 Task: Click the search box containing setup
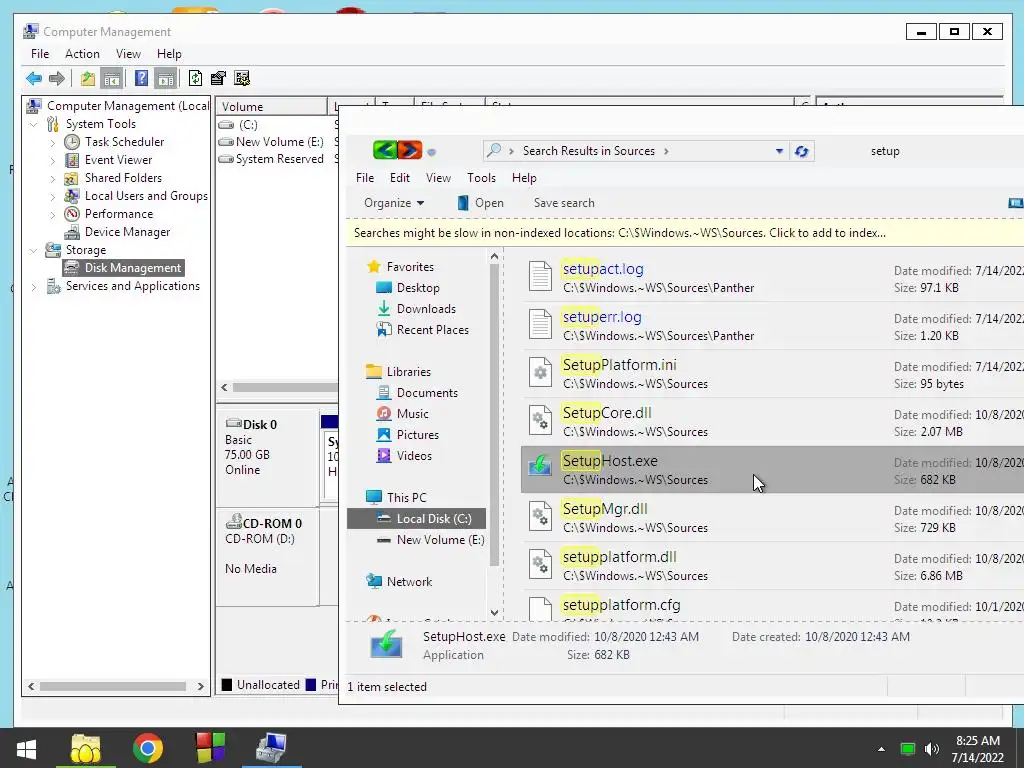[x=920, y=152]
